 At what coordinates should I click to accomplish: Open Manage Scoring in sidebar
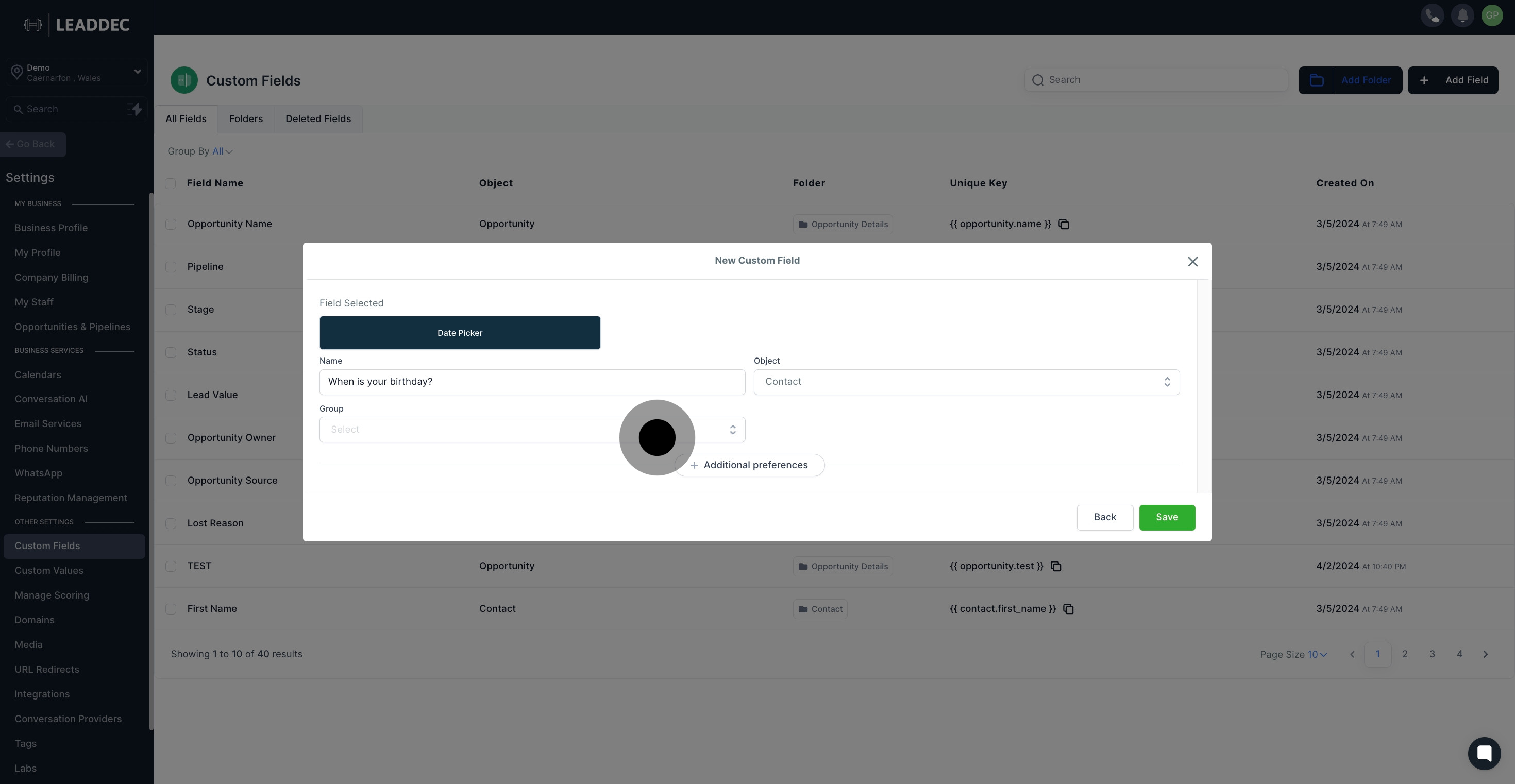coord(52,595)
